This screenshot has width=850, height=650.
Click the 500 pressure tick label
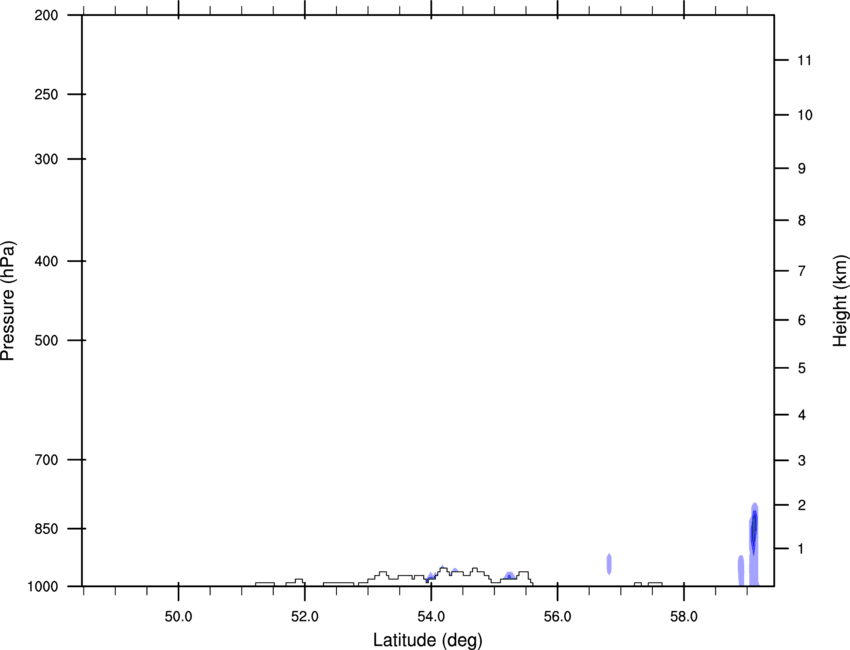pos(46,340)
